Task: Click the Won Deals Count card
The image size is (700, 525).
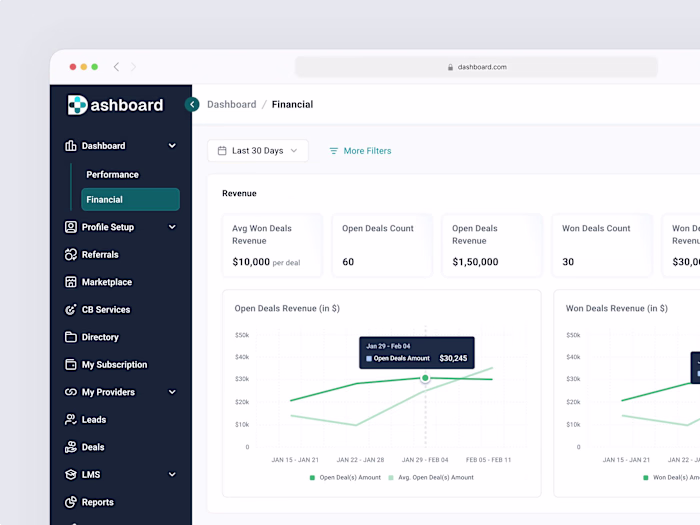Action: (602, 246)
